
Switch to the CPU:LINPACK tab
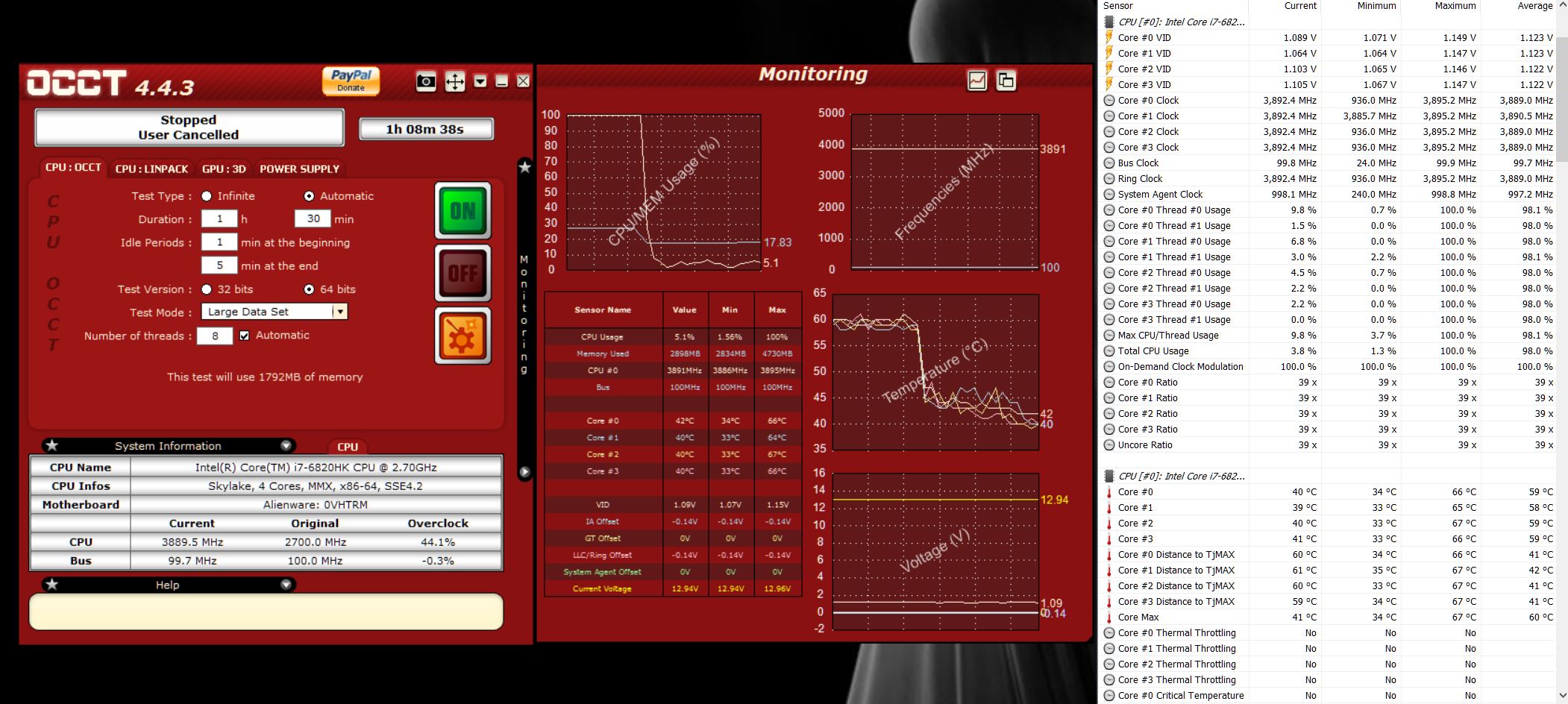(151, 169)
